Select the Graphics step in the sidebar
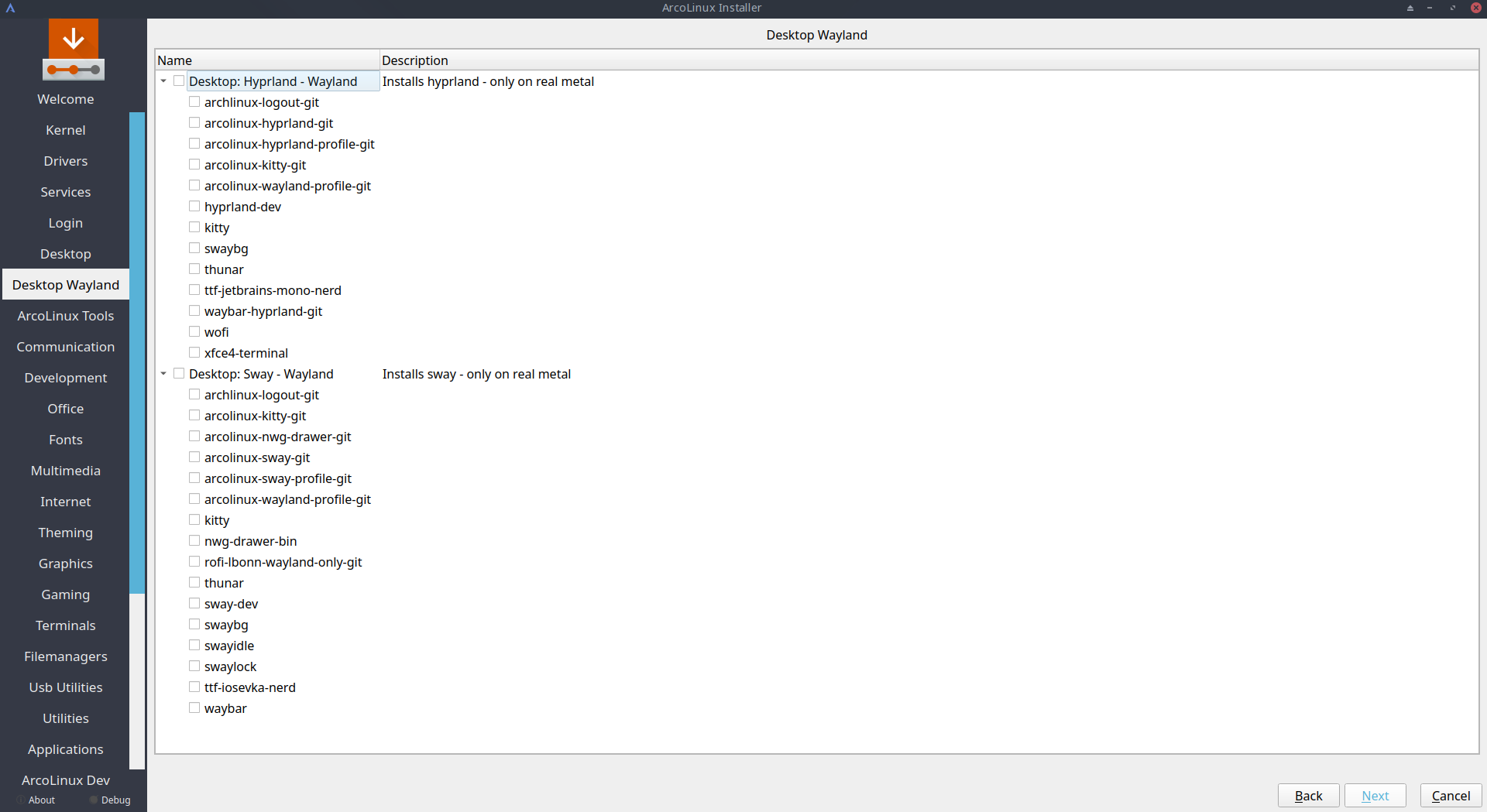Viewport: 1487px width, 812px height. coord(66,564)
